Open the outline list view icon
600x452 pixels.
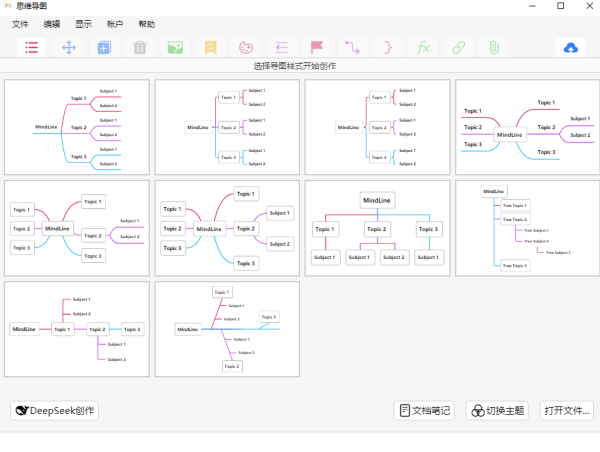coord(31,47)
